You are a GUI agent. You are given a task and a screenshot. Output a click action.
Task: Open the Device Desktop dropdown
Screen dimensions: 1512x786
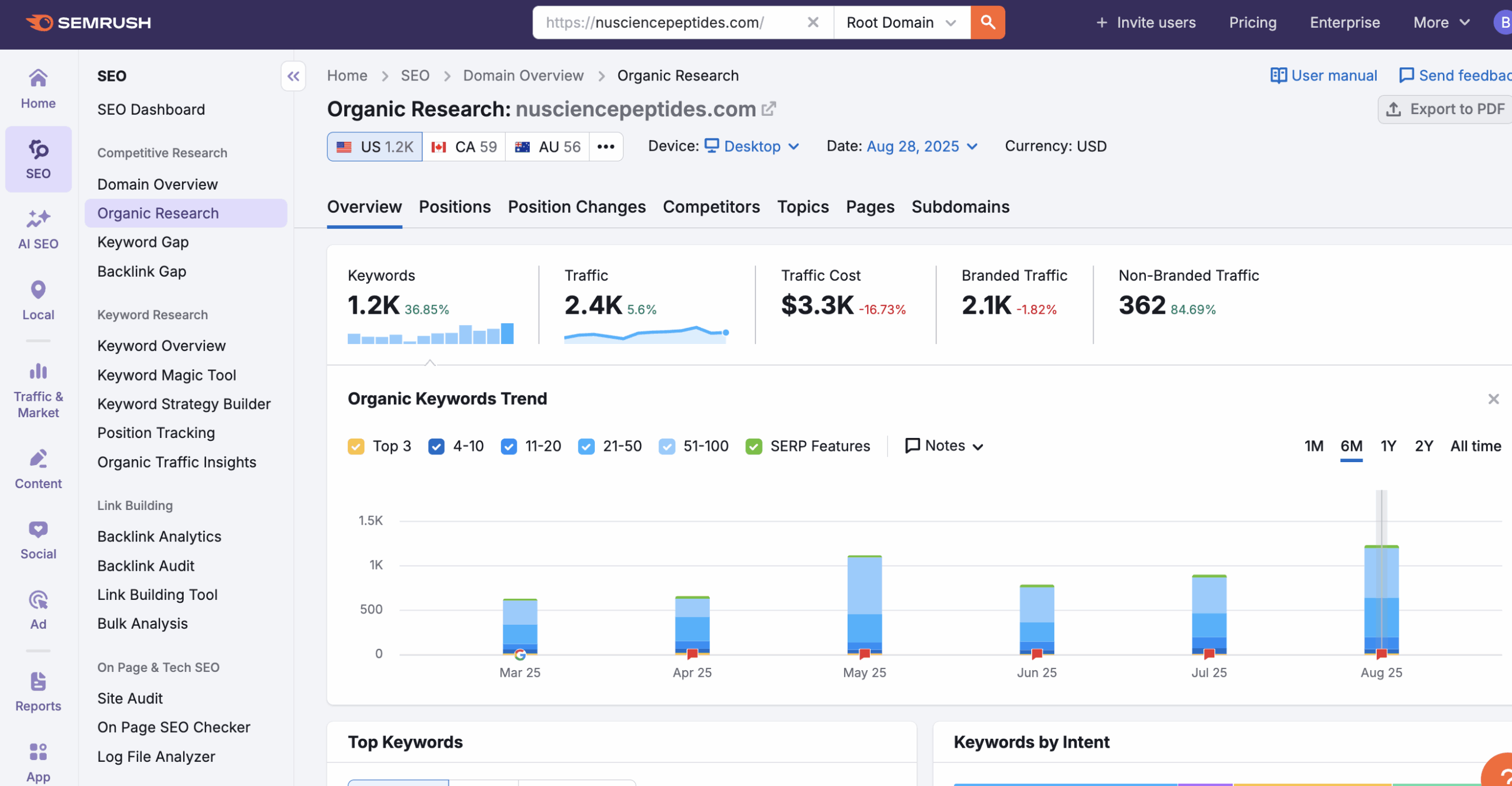[752, 147]
